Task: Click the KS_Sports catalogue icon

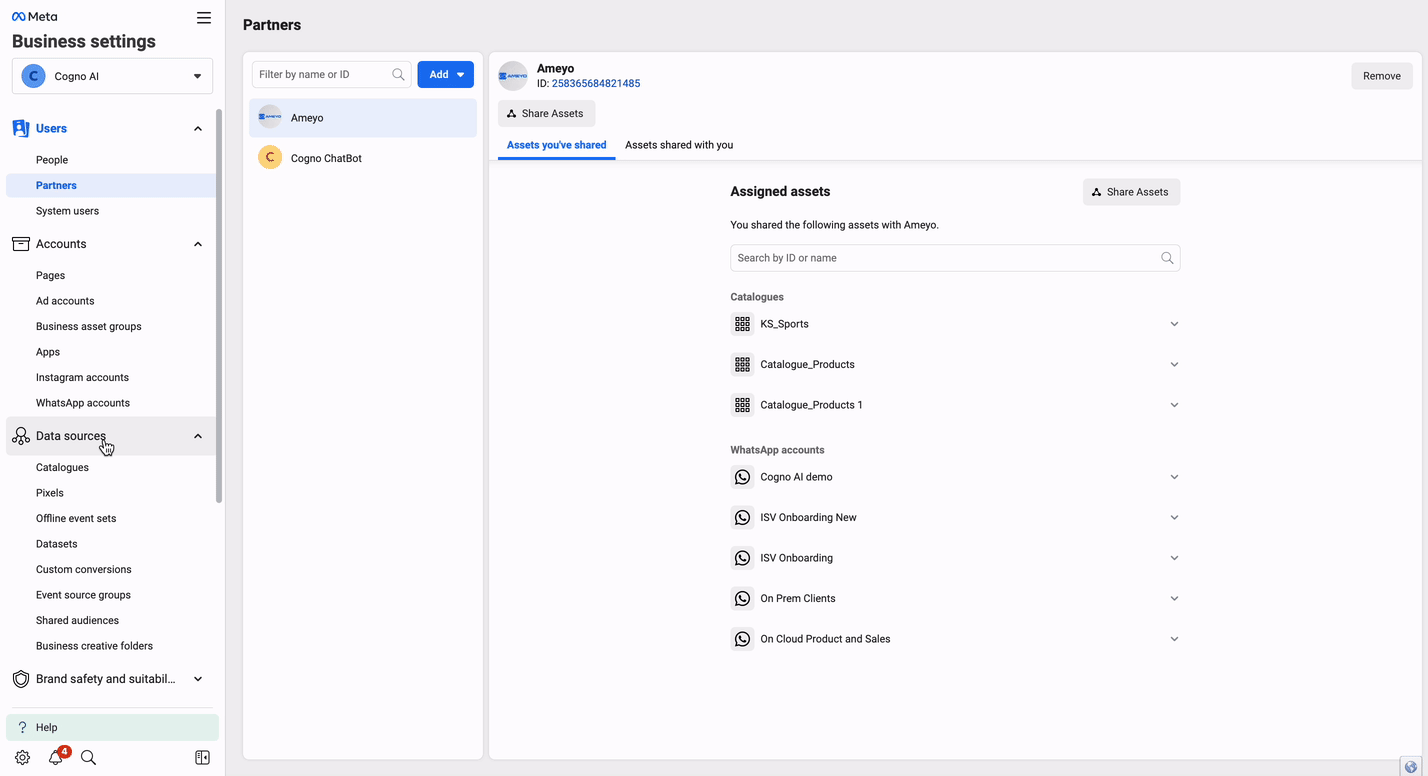Action: point(742,324)
